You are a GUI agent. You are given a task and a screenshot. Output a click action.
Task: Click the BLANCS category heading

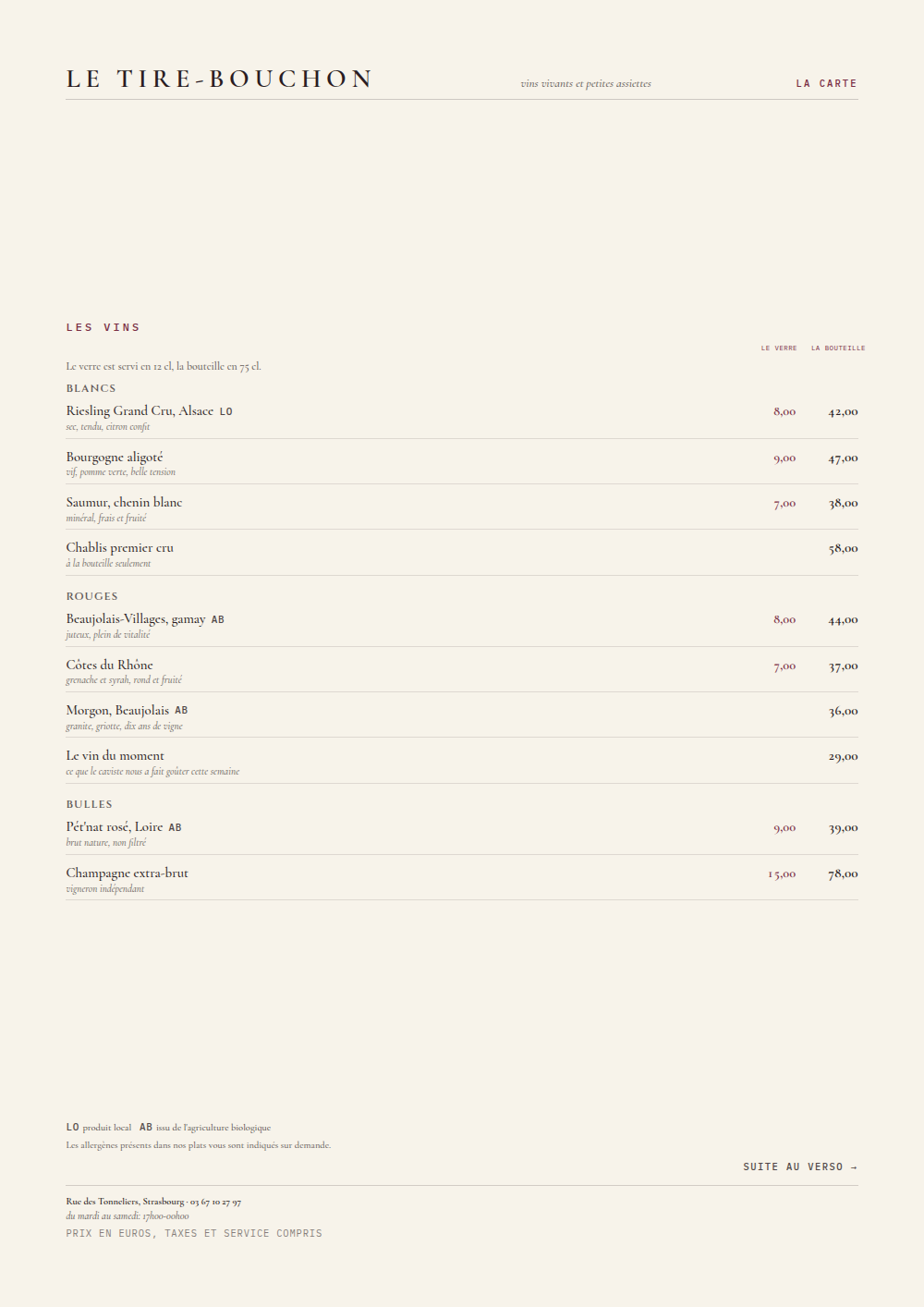[91, 389]
